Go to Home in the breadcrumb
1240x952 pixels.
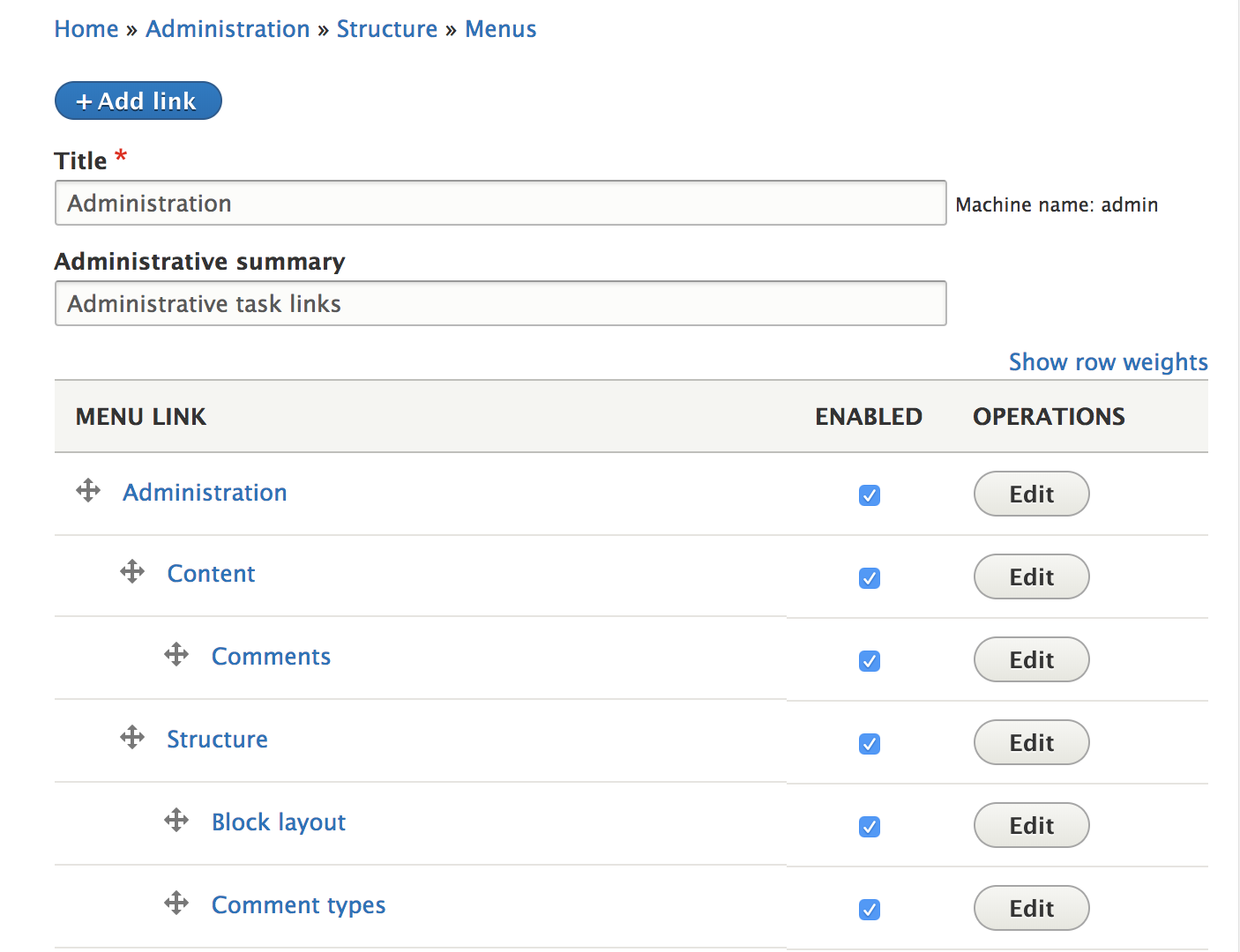coord(86,29)
